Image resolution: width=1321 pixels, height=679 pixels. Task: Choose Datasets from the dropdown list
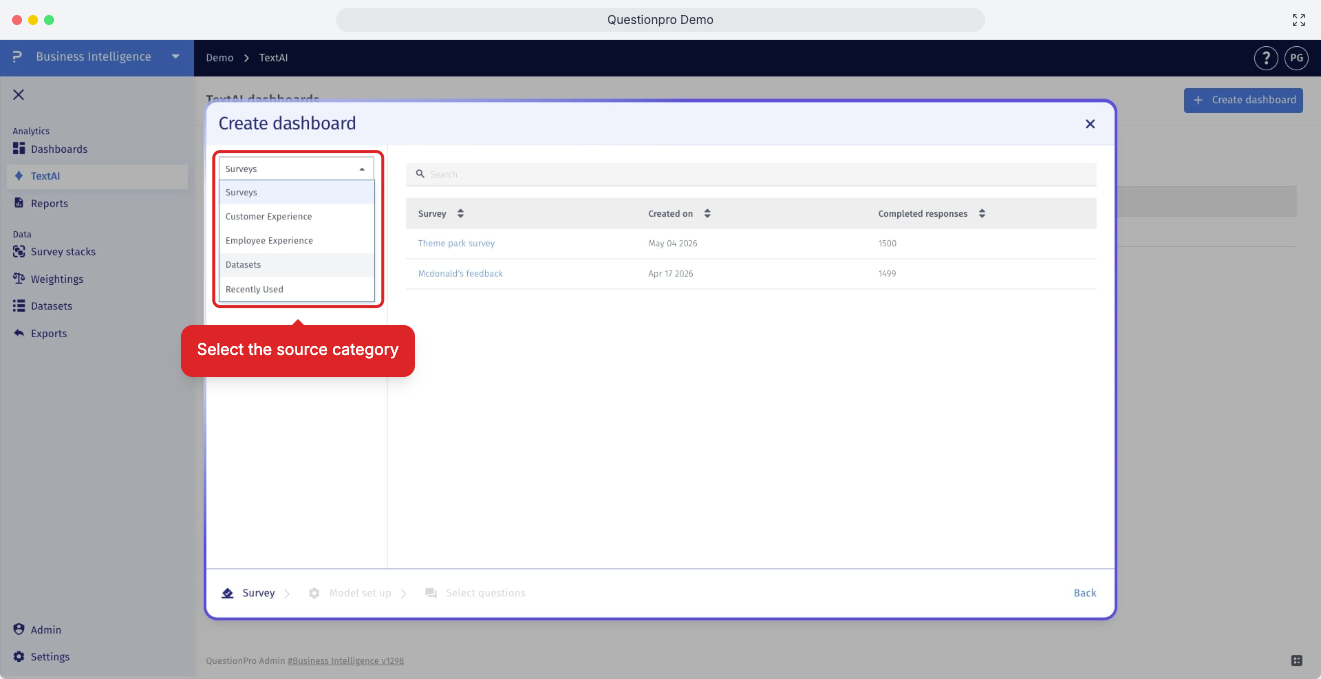[x=297, y=265]
